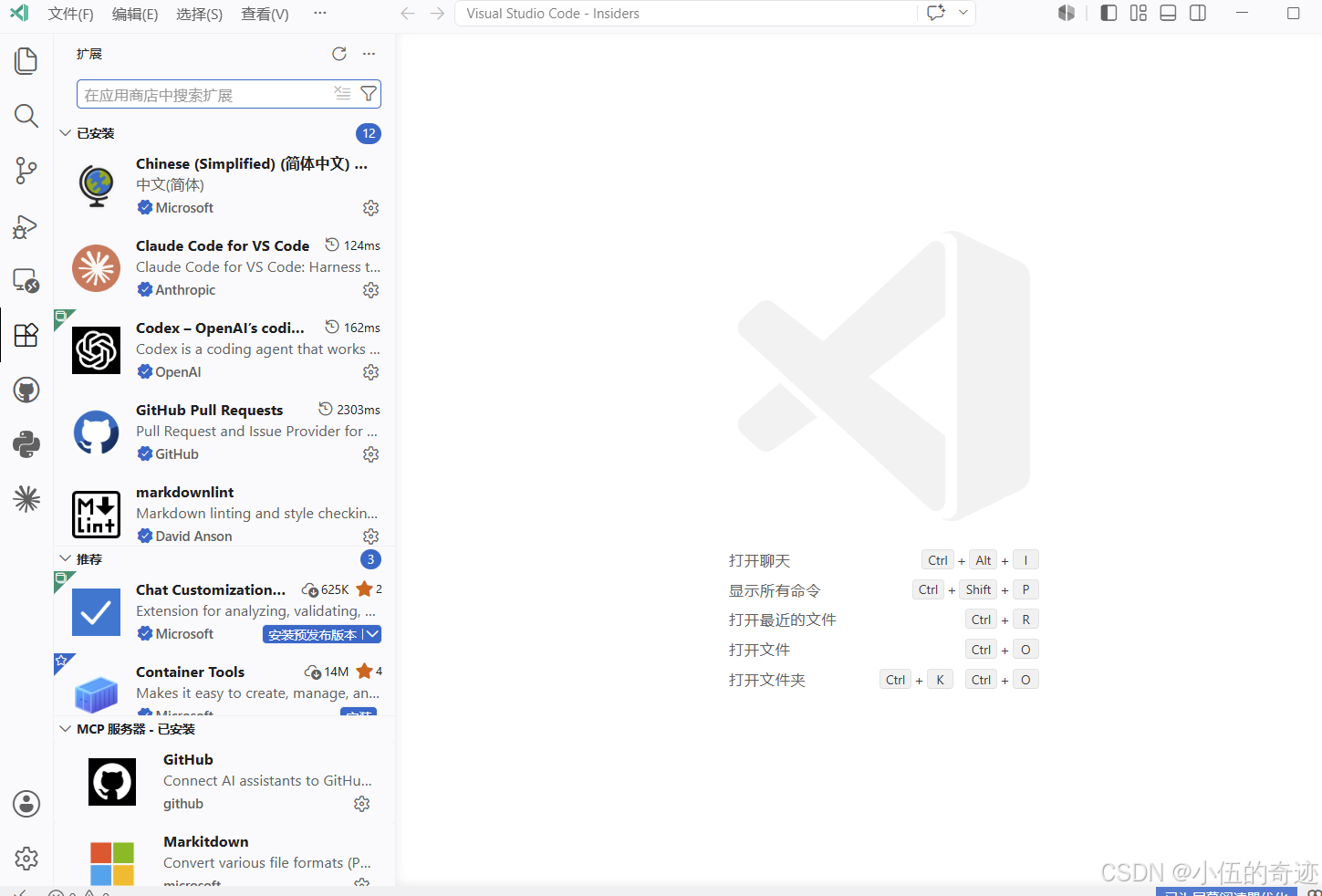Screen dimensions: 1322x896
Task: Open Claude Code view in activity bar
Action: (26, 499)
